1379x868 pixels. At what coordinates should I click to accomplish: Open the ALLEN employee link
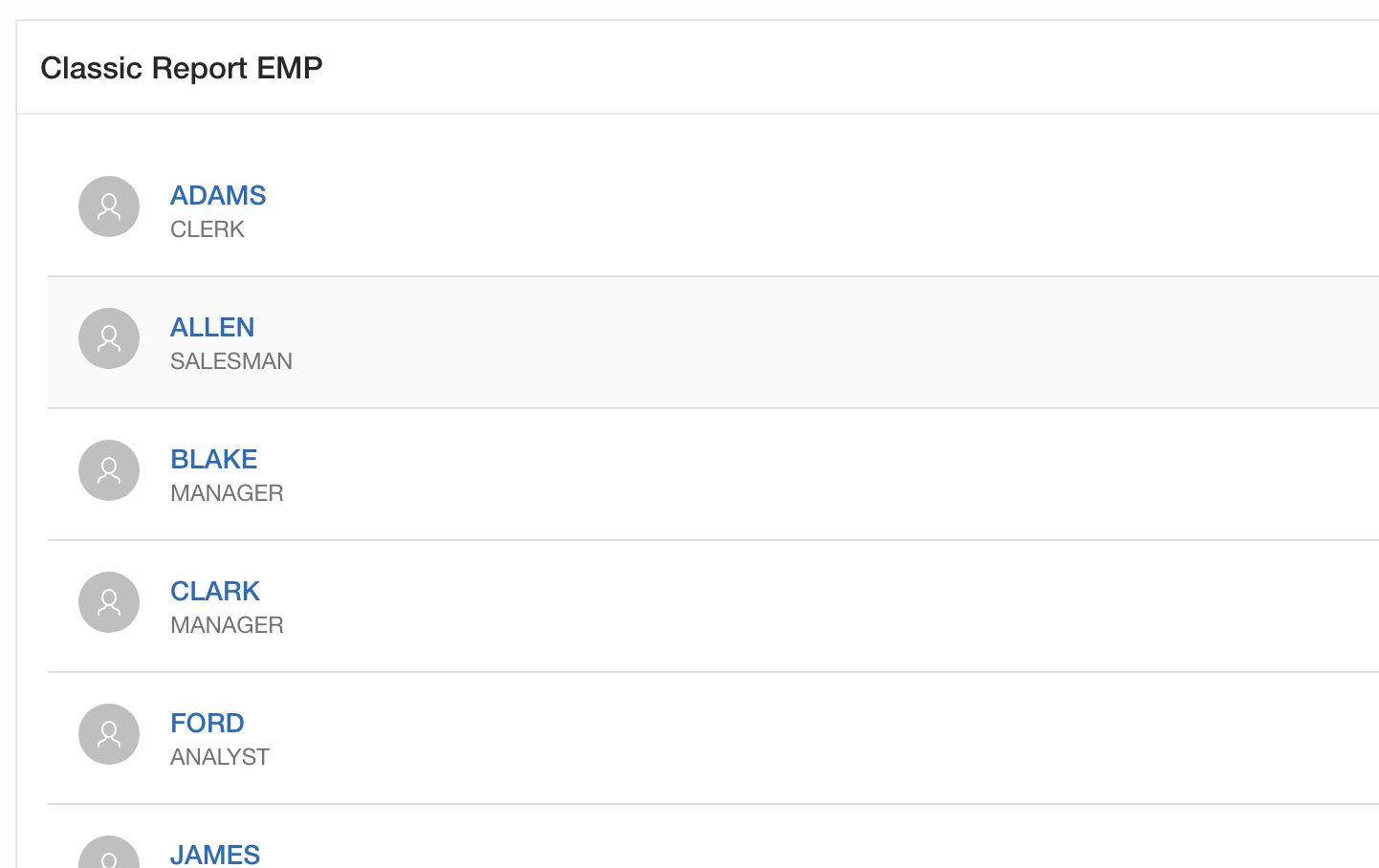coord(212,327)
